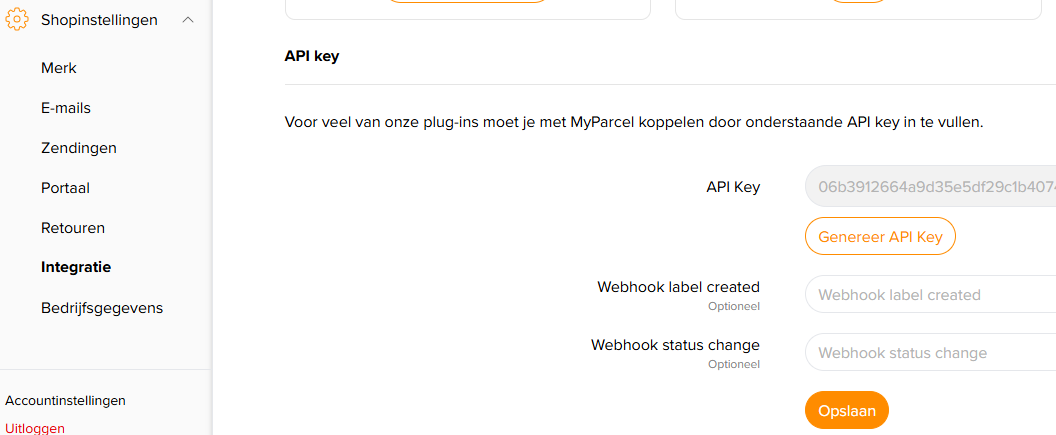Screen dimensions: 1056x435
Task: Navigate to Retouren settings
Action: (x=73, y=228)
